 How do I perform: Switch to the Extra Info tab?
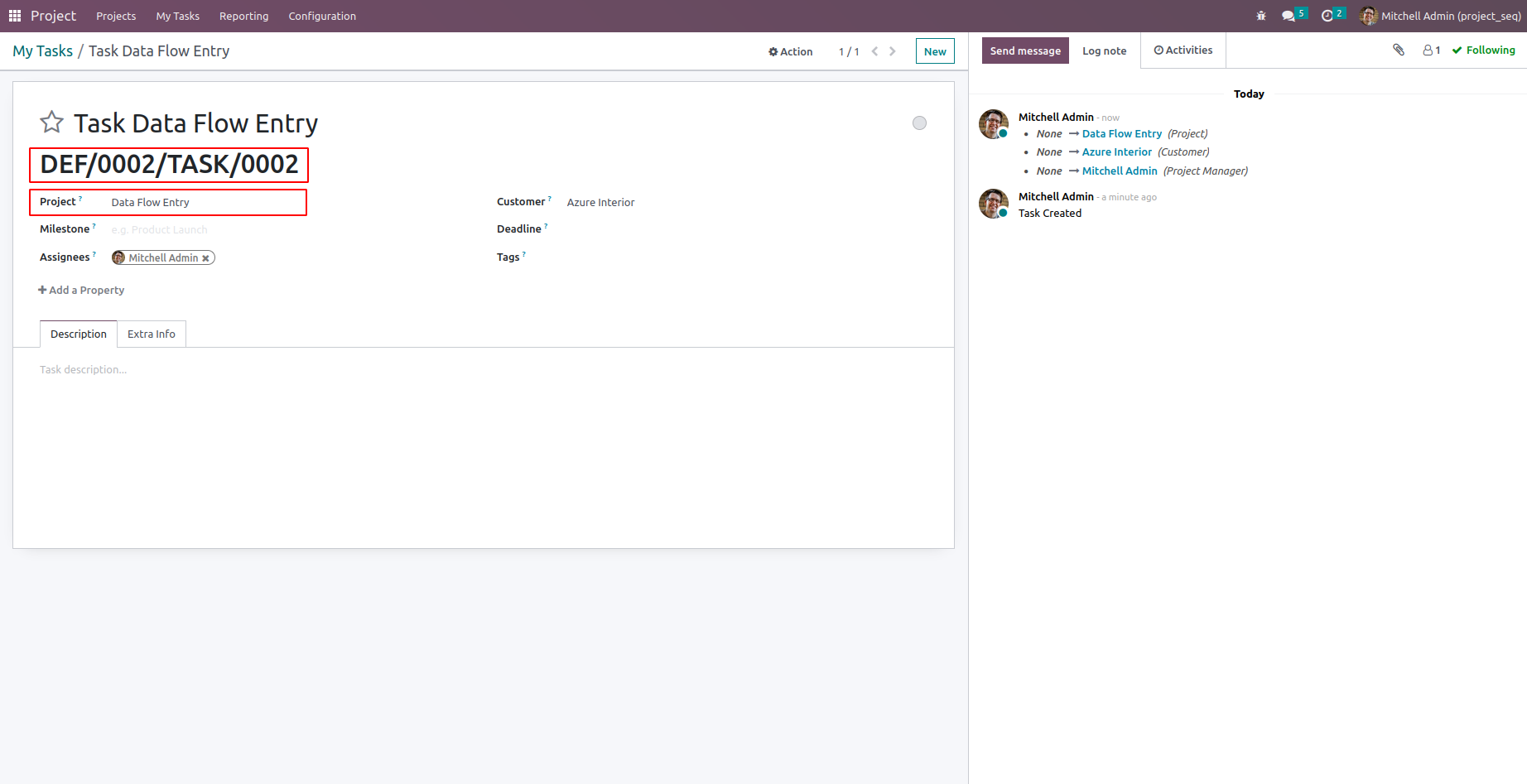(152, 334)
